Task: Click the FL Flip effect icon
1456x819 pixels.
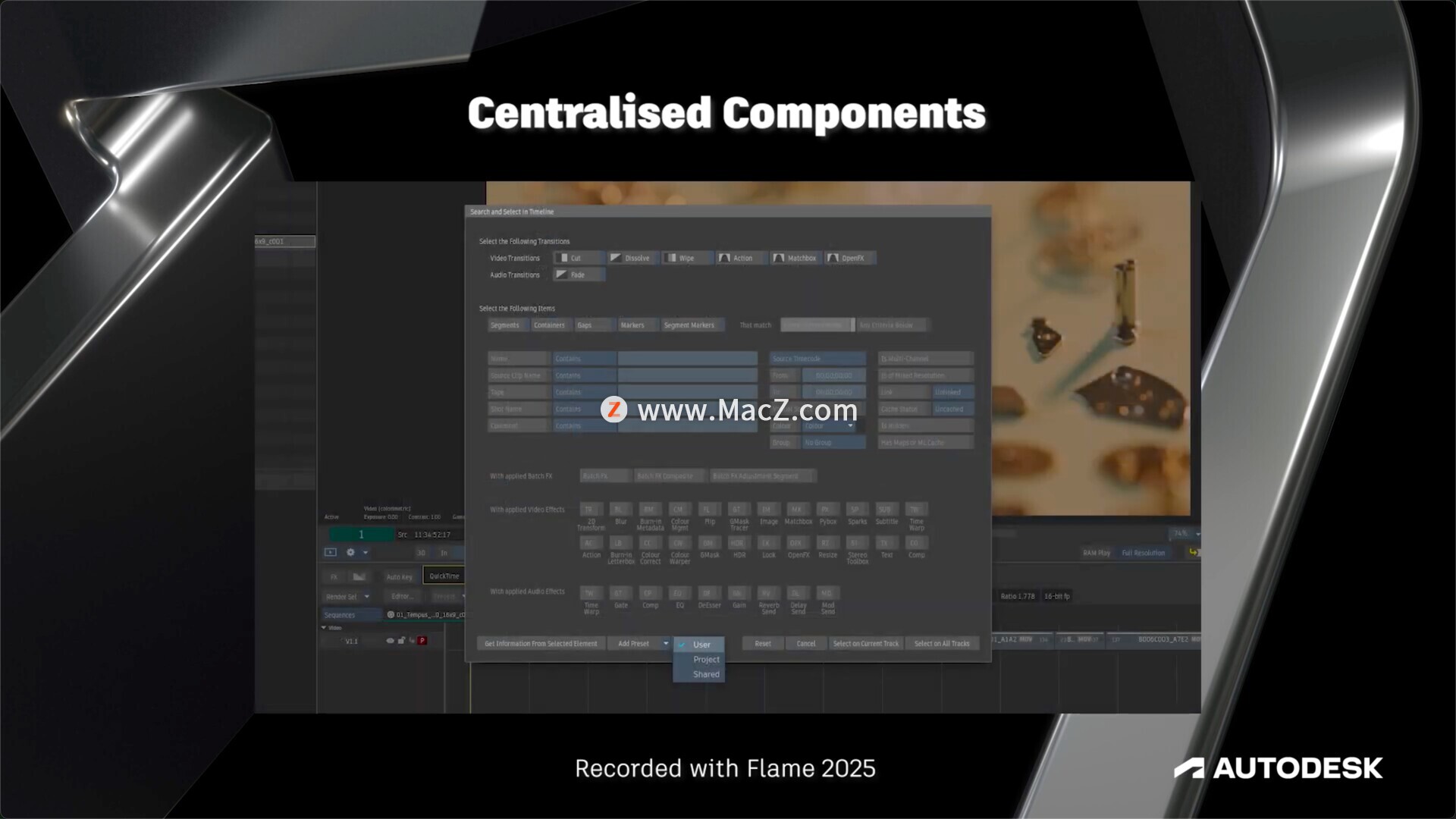Action: 709,510
